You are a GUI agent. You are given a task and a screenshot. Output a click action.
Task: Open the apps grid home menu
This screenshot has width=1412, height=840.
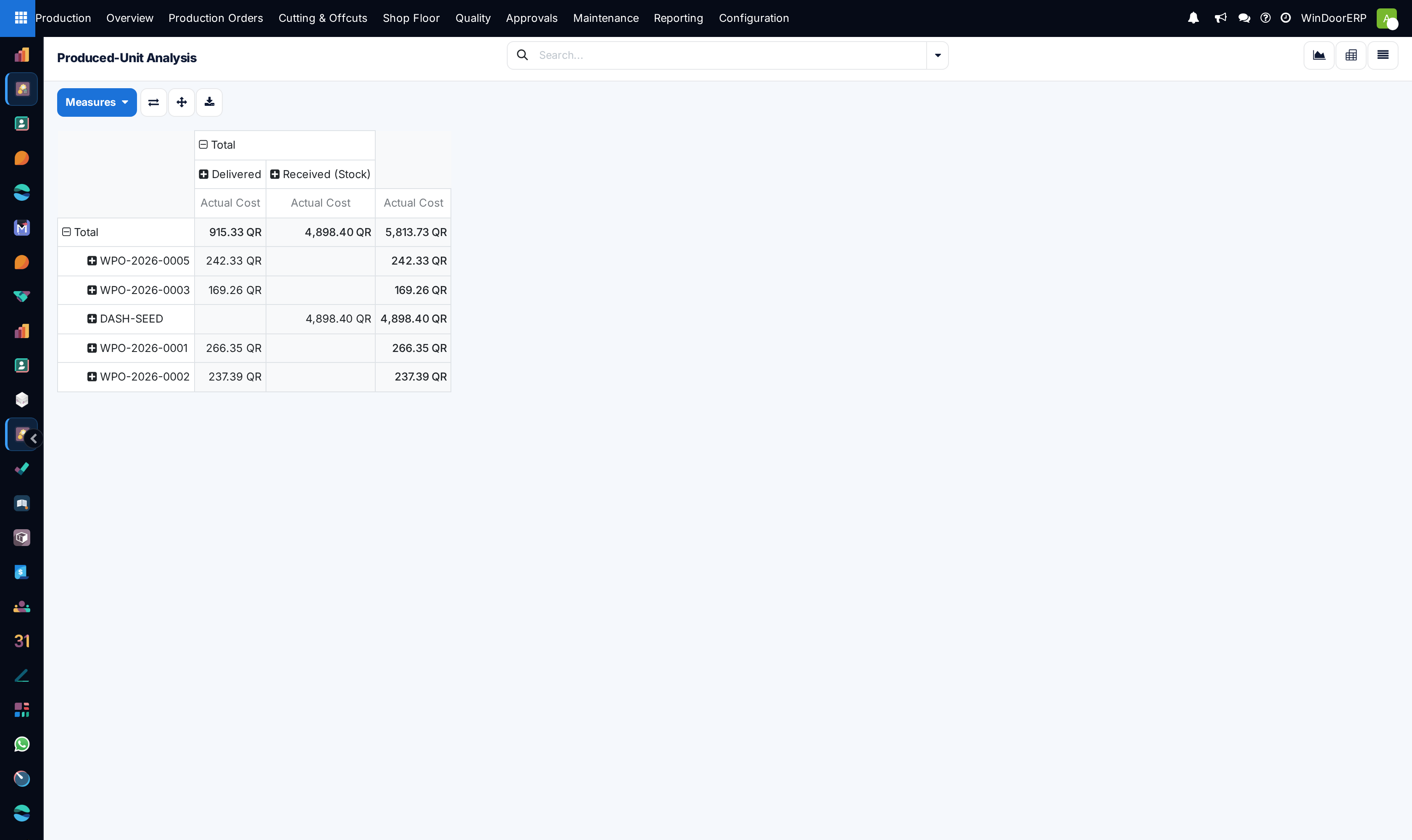click(x=21, y=18)
